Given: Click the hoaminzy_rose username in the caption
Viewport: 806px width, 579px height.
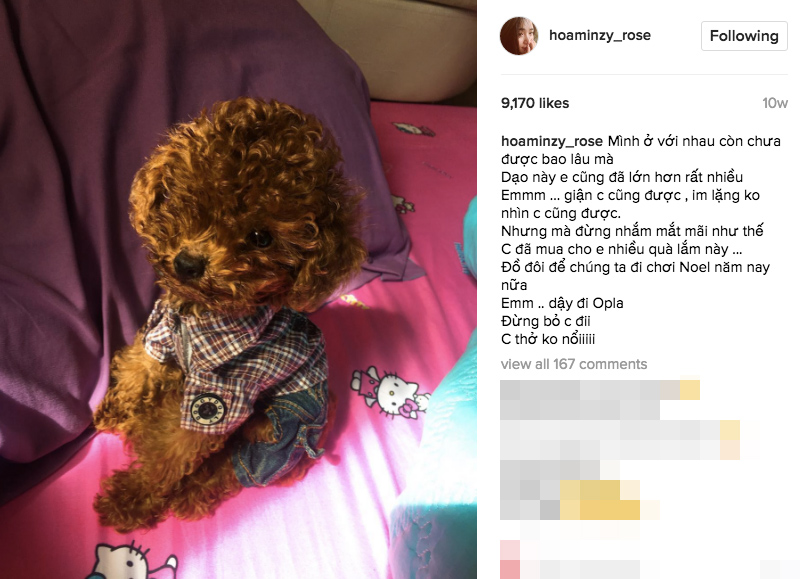Looking at the screenshot, I should [x=552, y=141].
